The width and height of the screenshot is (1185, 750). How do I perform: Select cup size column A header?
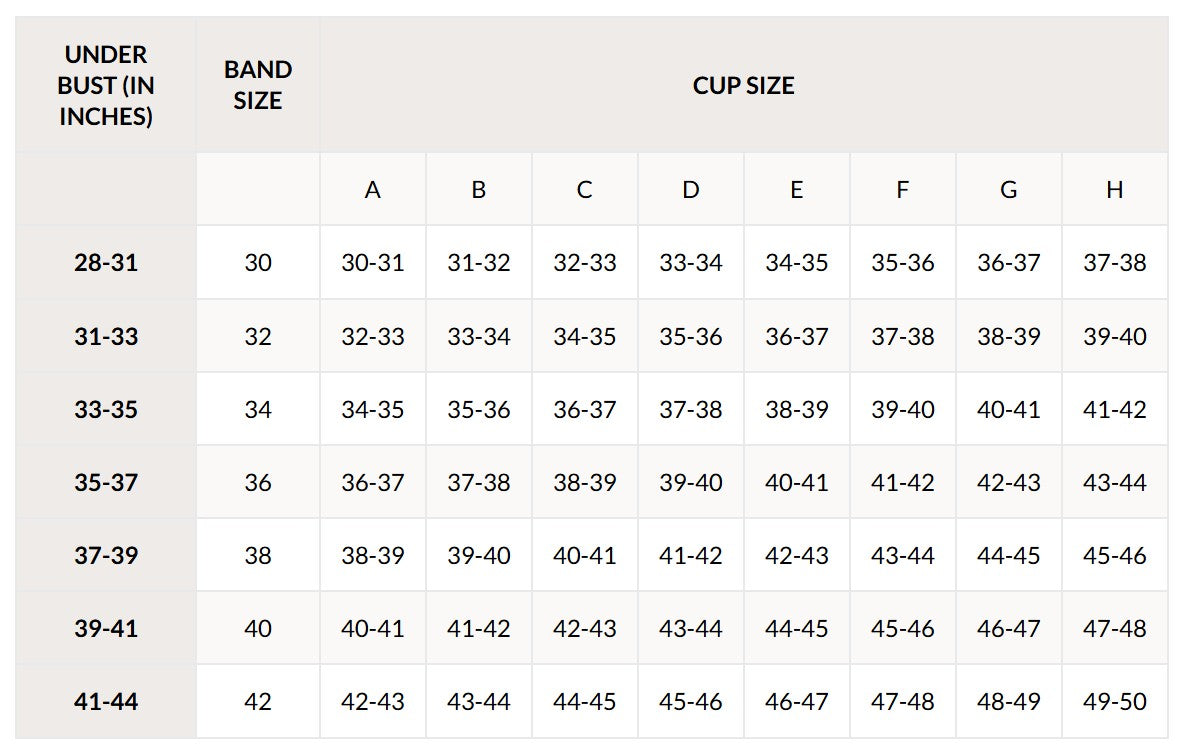(373, 189)
